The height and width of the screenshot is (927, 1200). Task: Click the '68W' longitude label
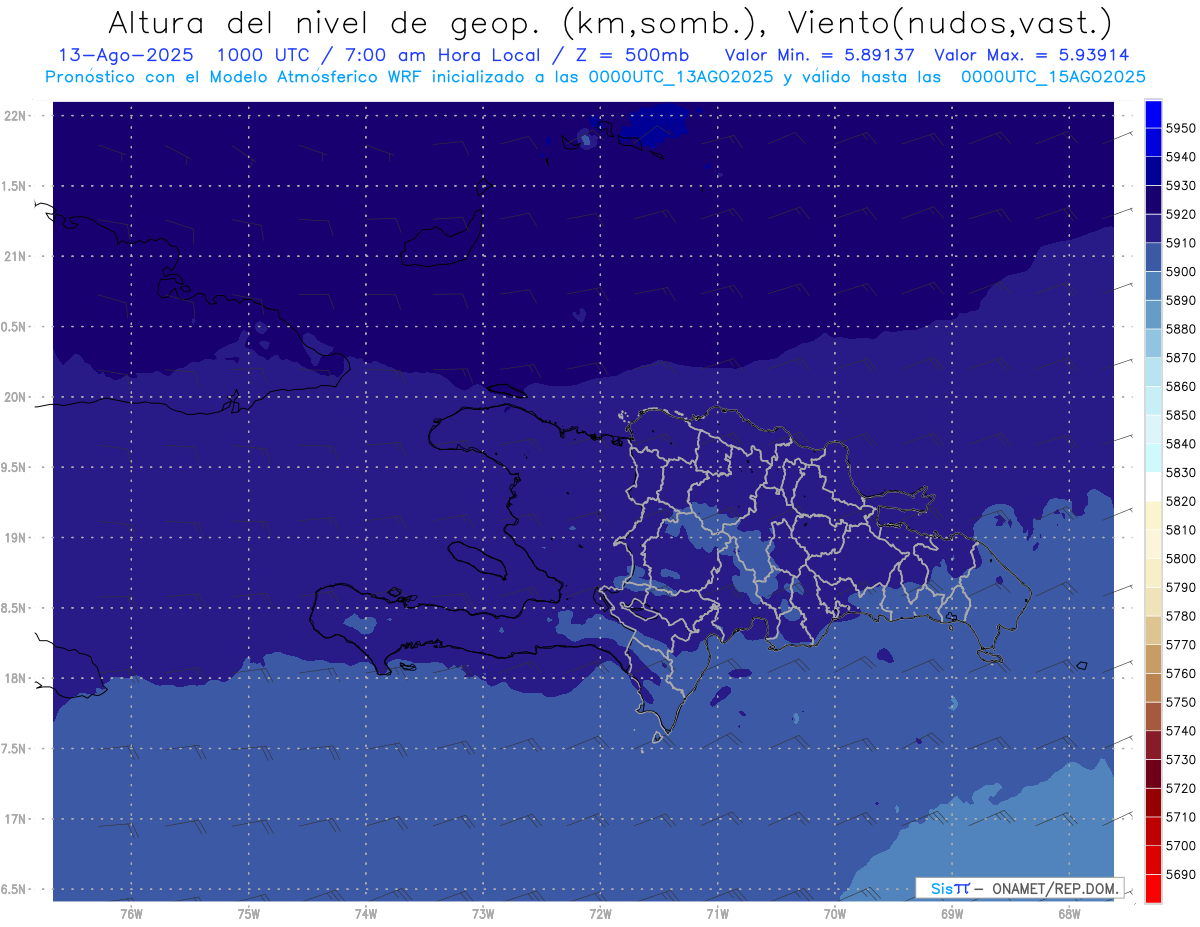point(1069,913)
